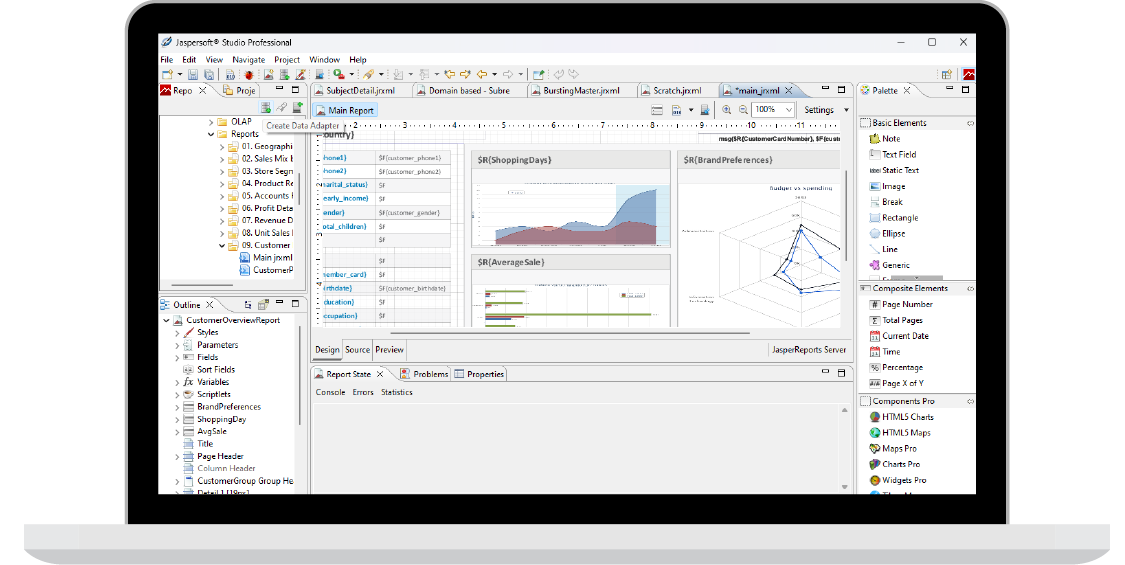Screen dimensions: 1125x565
Task: Click the red bug debug icon
Action: [249, 75]
